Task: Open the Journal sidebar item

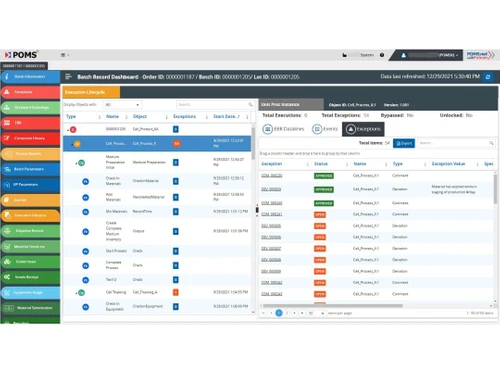Action: pos(30,200)
